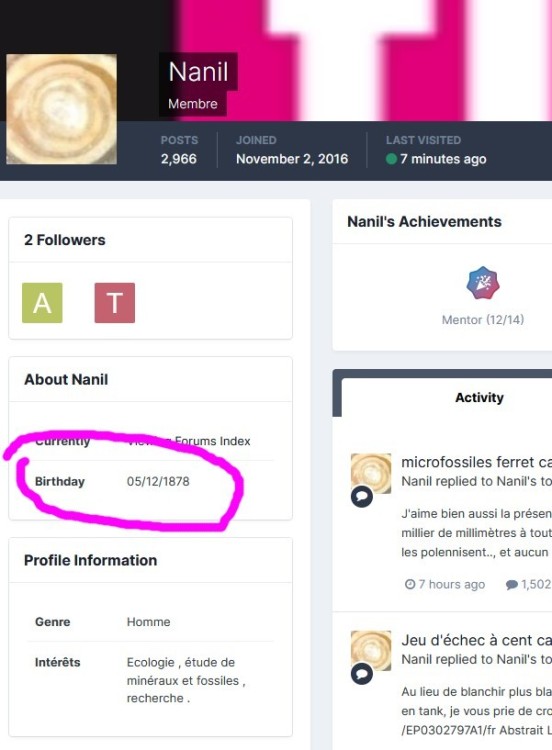Viewport: 552px width, 750px height.
Task: Click the pink cover photo banner
Action: (364, 60)
